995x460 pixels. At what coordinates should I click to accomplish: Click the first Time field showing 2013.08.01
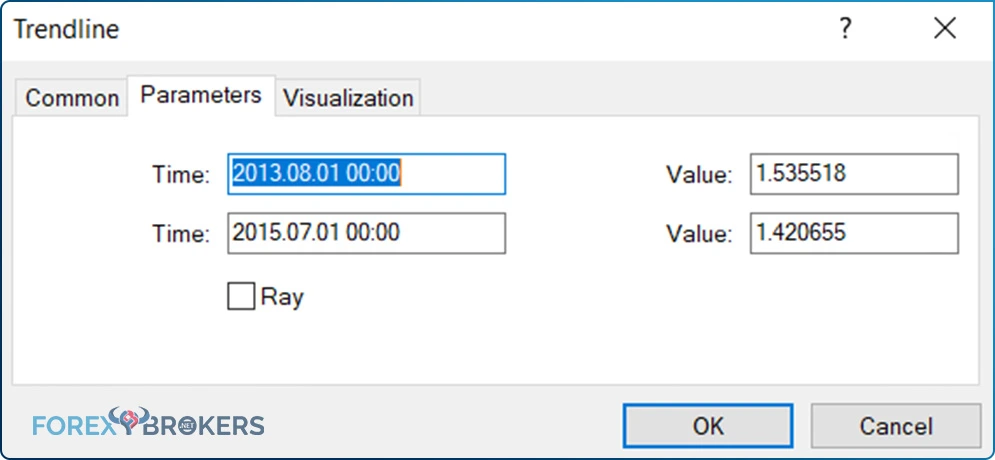366,174
